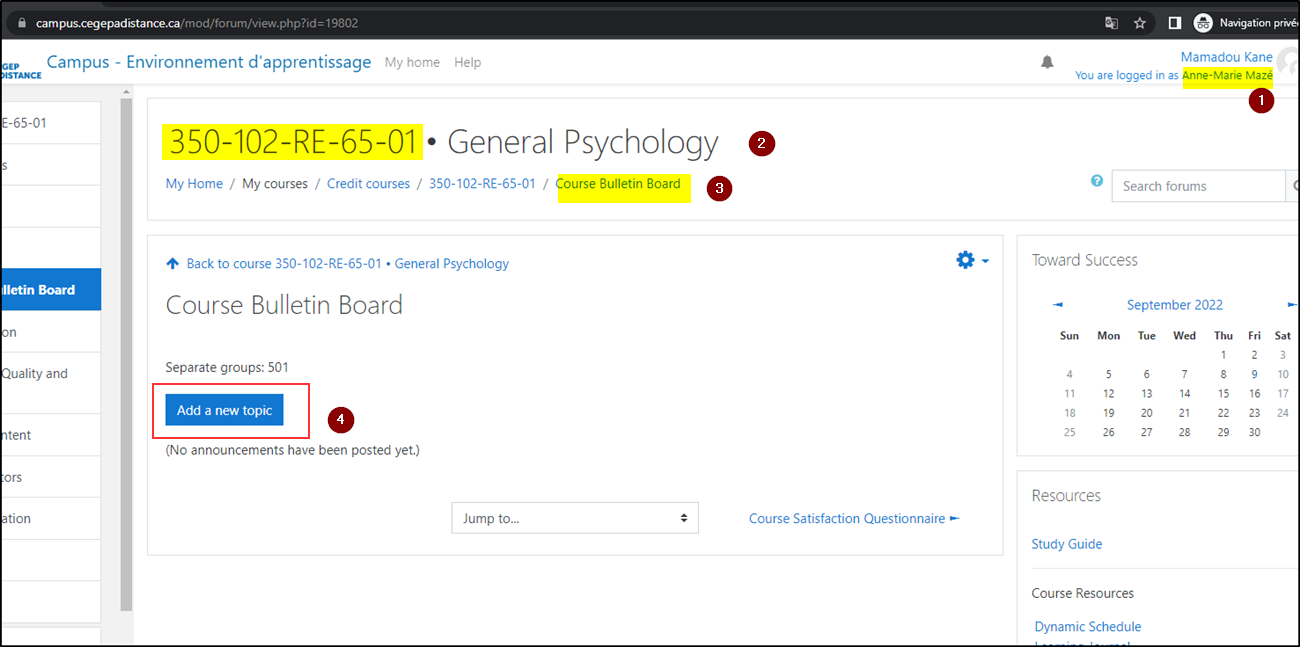Open the private navigation profile icon
Image resolution: width=1300 pixels, height=647 pixels.
point(1203,23)
